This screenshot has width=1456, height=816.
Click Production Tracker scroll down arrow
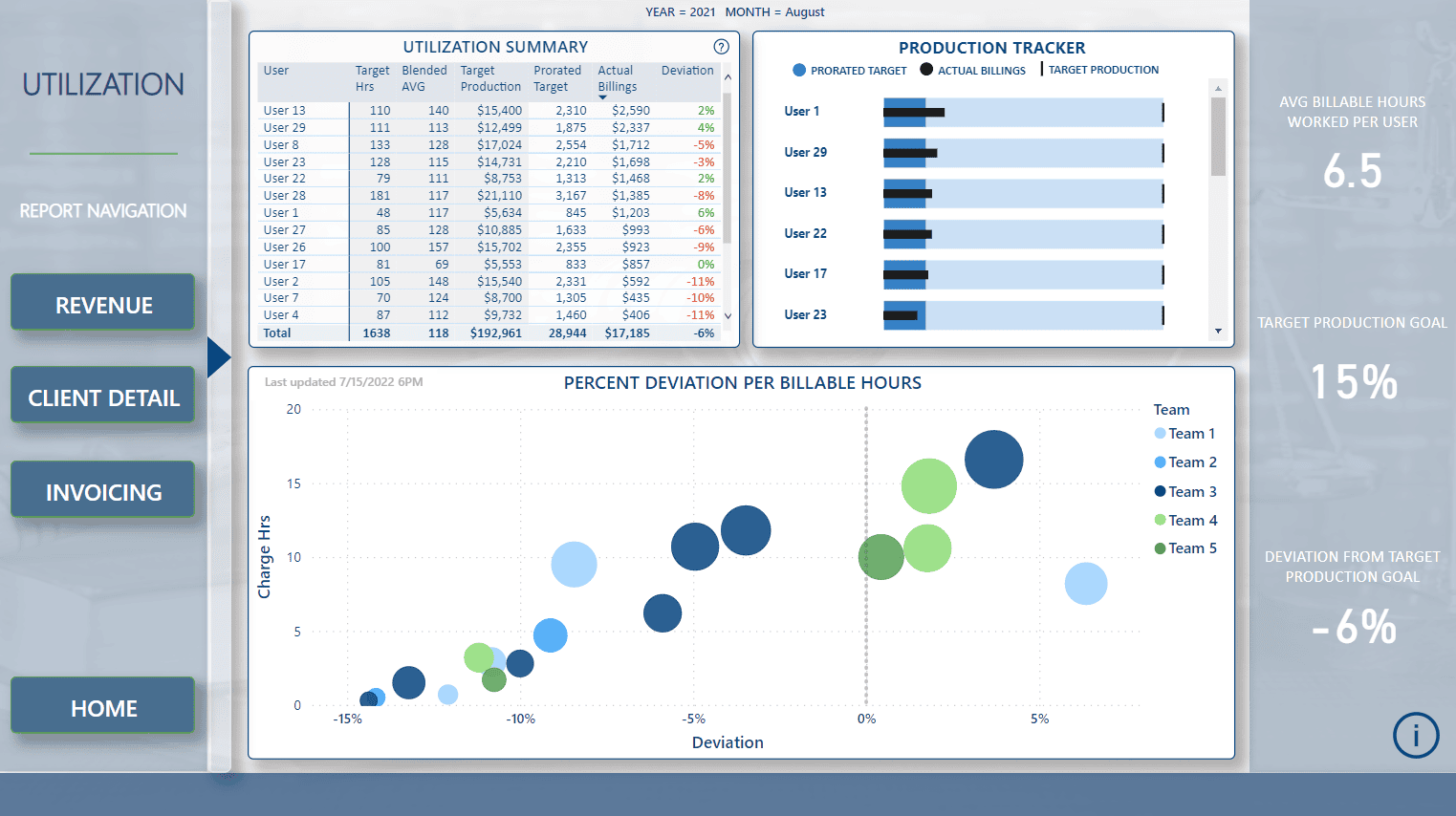pos(1218,332)
